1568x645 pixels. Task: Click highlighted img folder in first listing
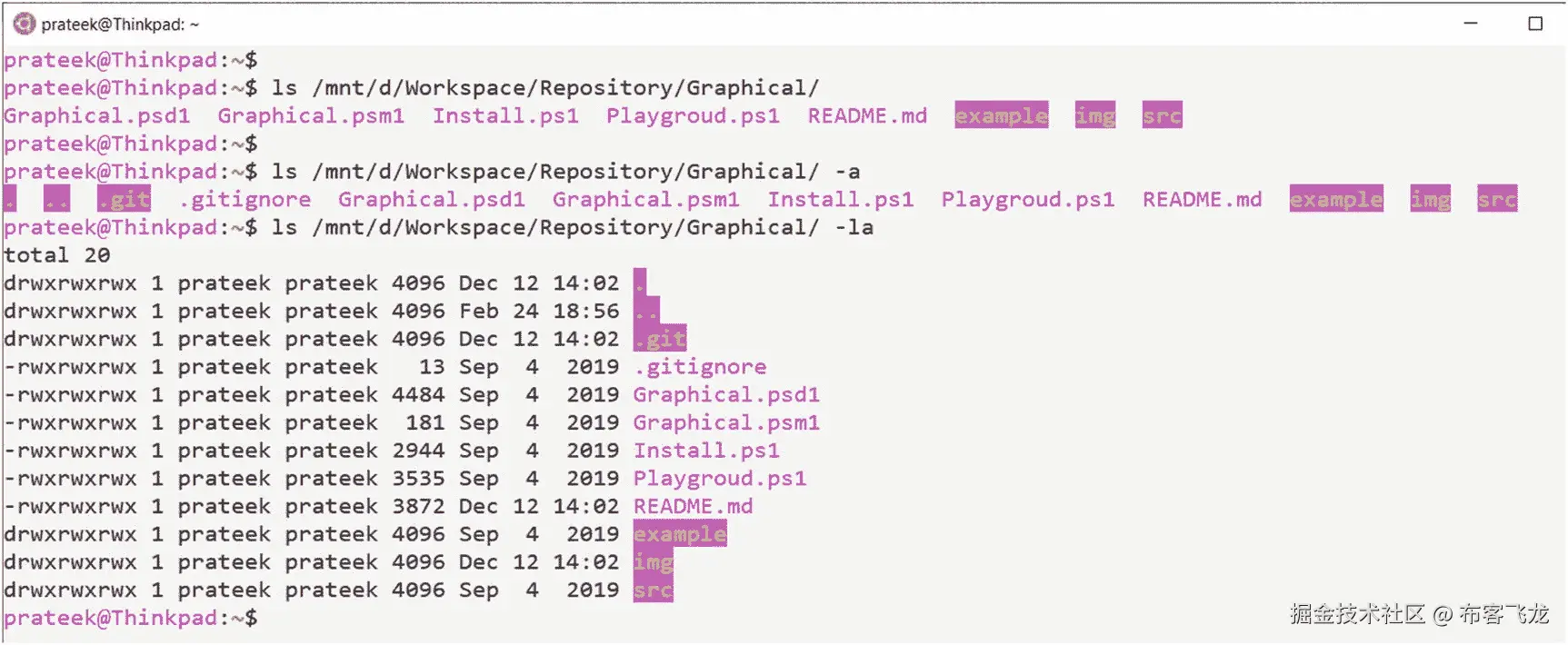coord(1094,115)
